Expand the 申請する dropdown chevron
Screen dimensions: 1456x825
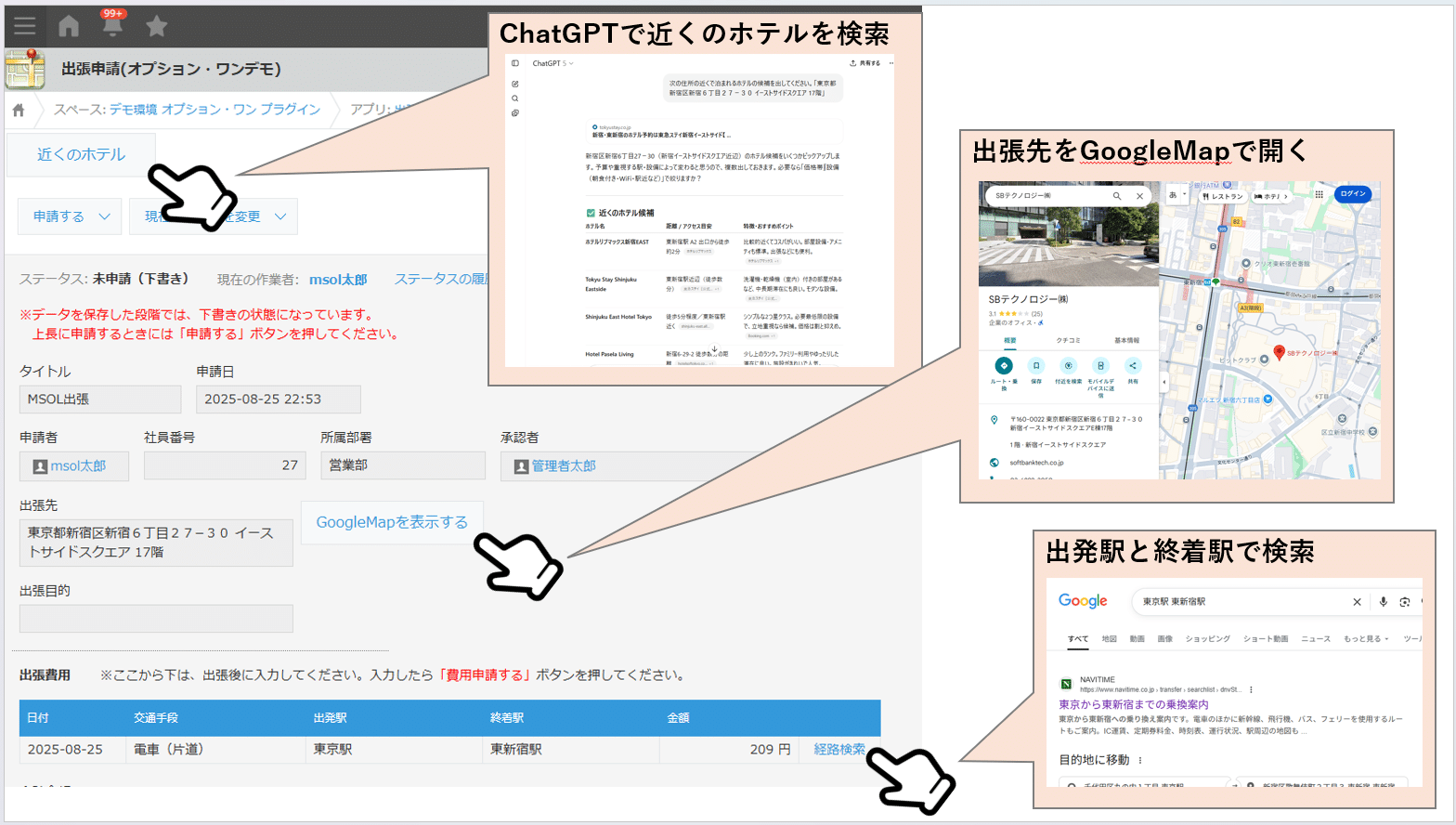click(x=104, y=216)
